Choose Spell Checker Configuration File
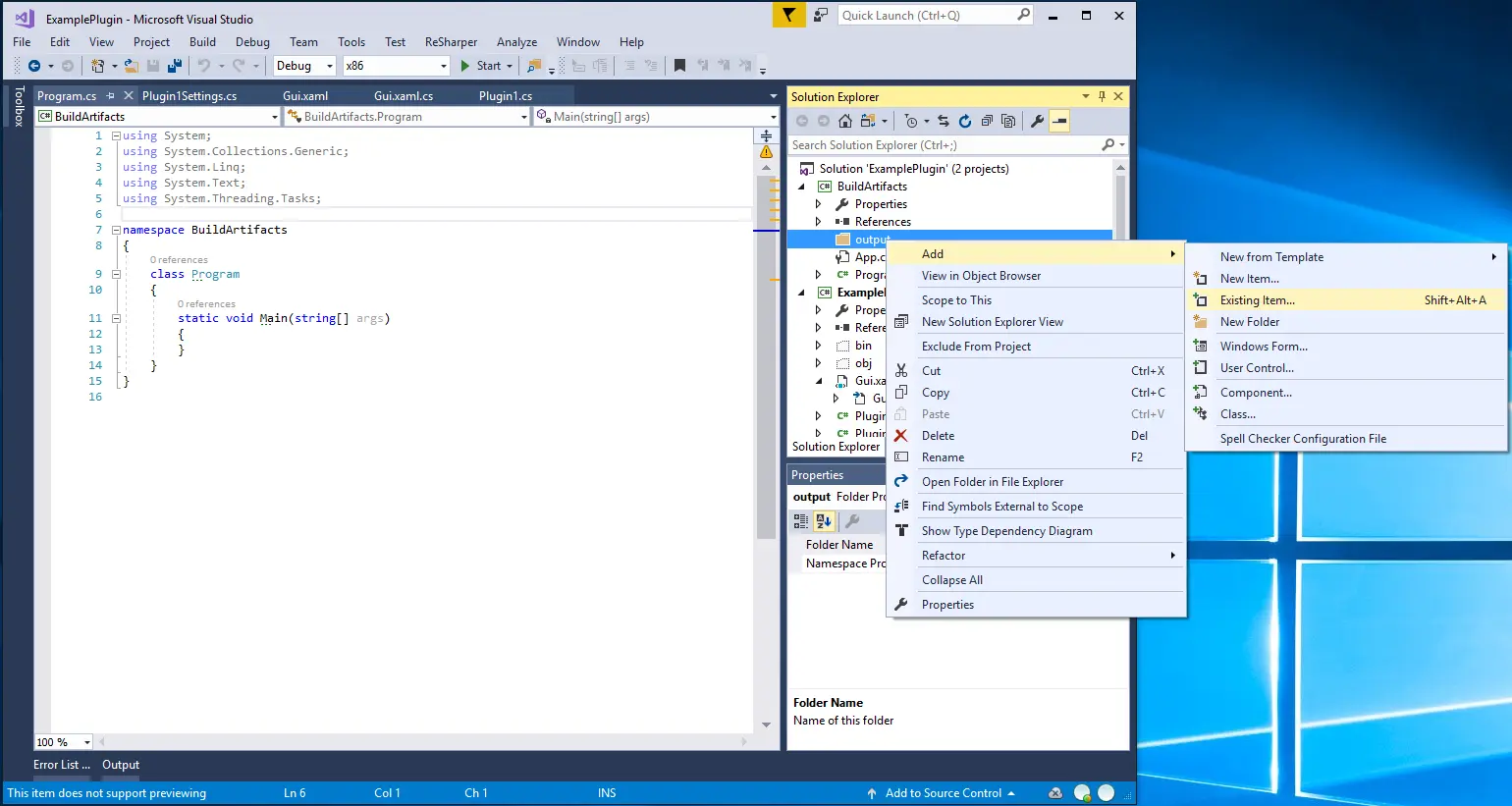Viewport: 1512px width, 806px height. [x=1345, y=439]
